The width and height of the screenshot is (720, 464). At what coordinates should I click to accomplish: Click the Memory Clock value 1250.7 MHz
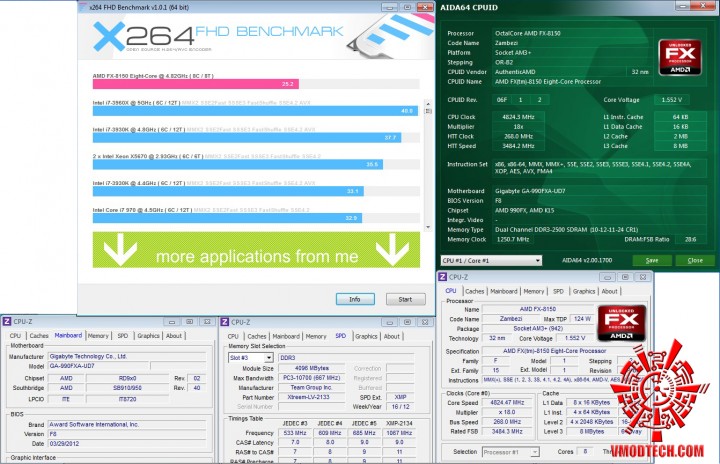click(x=513, y=239)
